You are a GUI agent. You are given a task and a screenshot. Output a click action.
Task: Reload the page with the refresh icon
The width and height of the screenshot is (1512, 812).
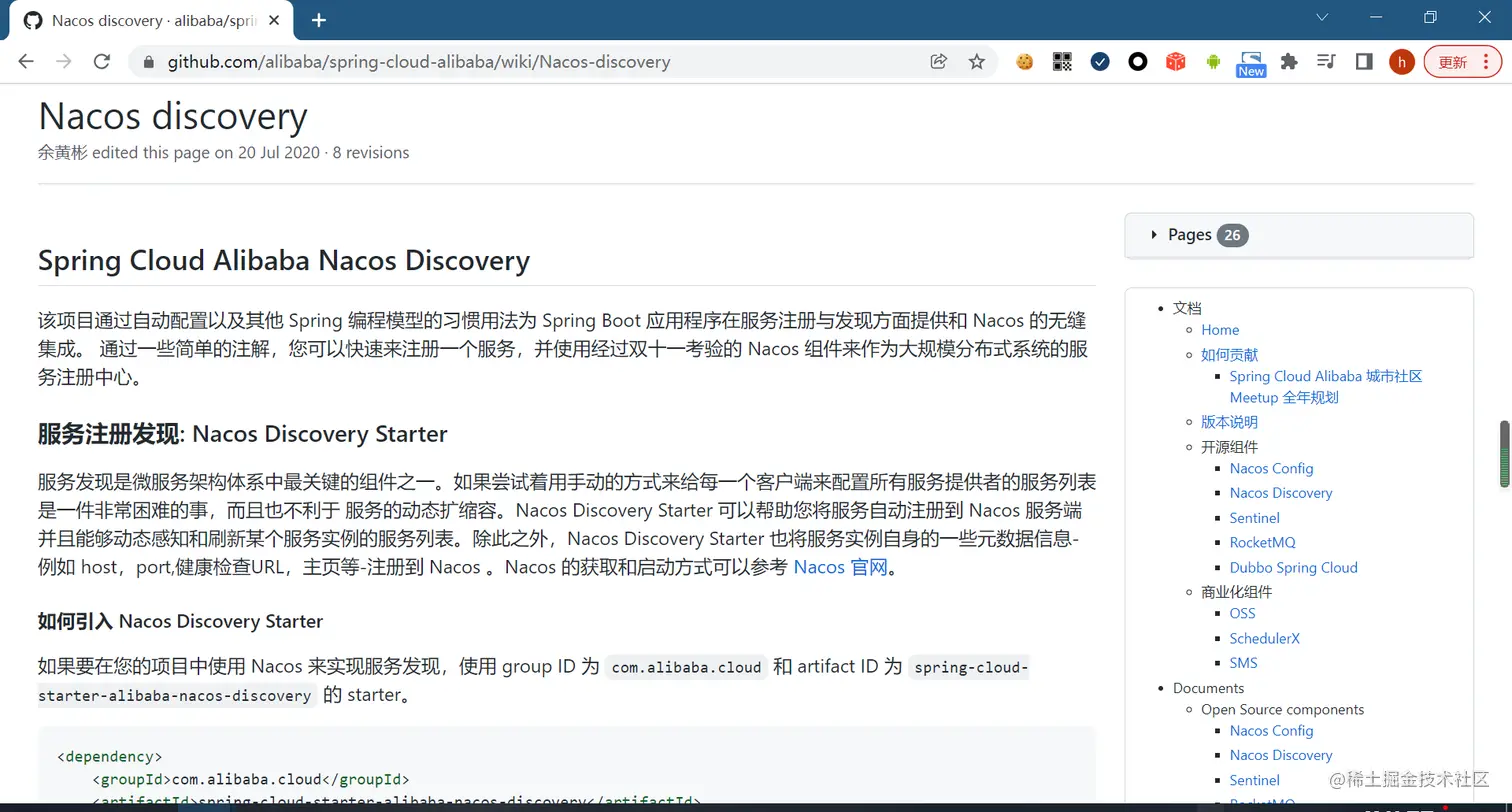pos(101,62)
